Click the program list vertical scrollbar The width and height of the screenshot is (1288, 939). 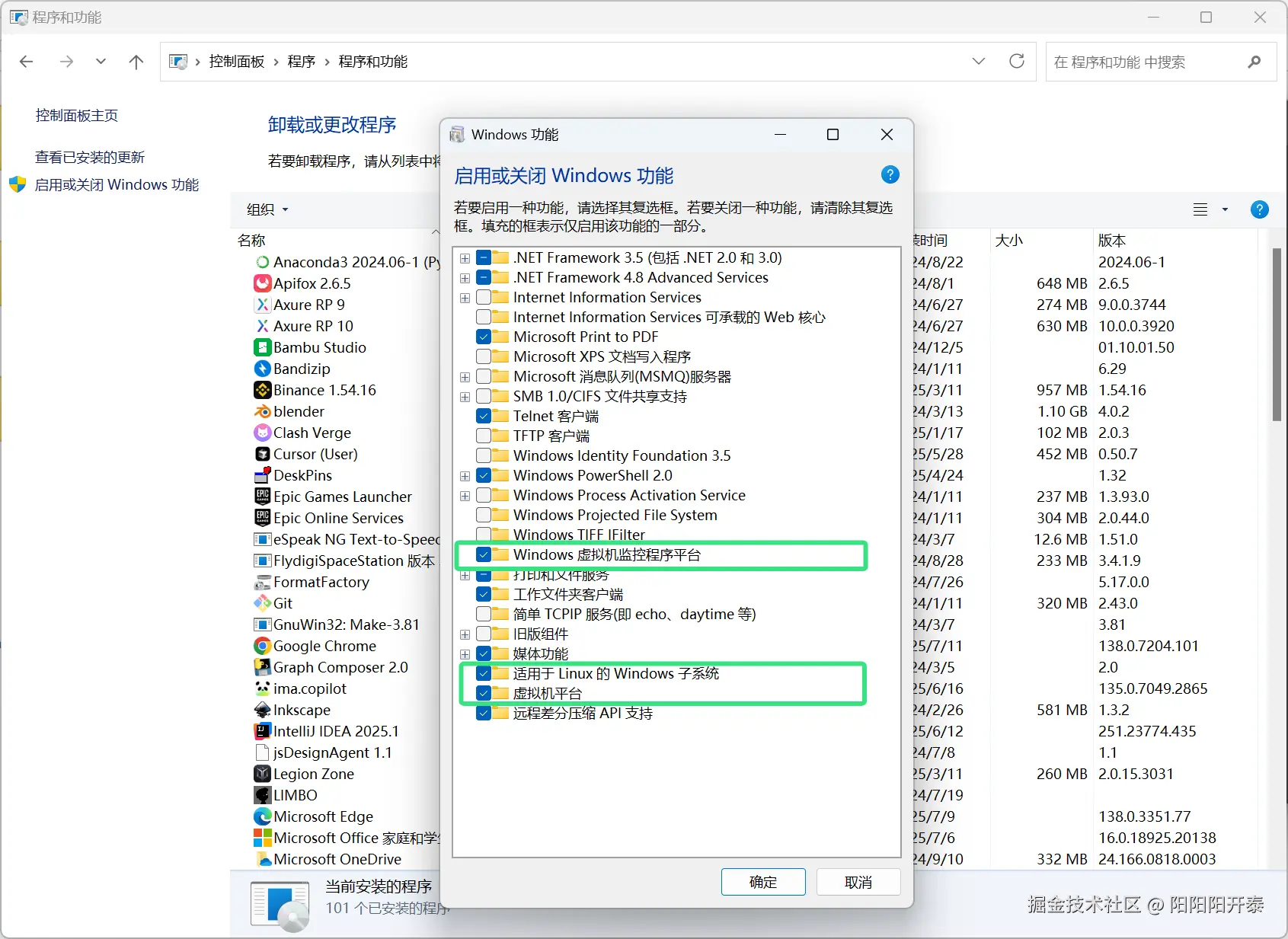[x=1277, y=334]
